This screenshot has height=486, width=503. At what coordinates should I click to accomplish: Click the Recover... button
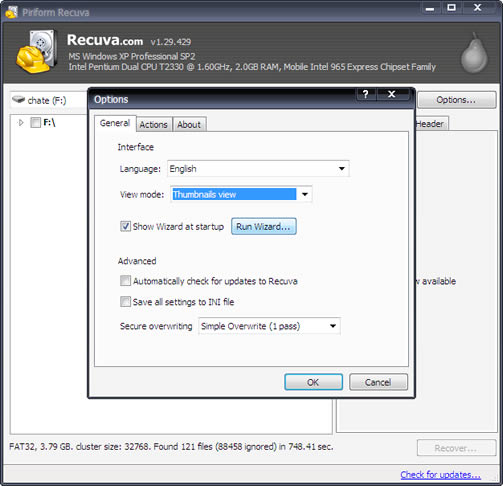[456, 448]
